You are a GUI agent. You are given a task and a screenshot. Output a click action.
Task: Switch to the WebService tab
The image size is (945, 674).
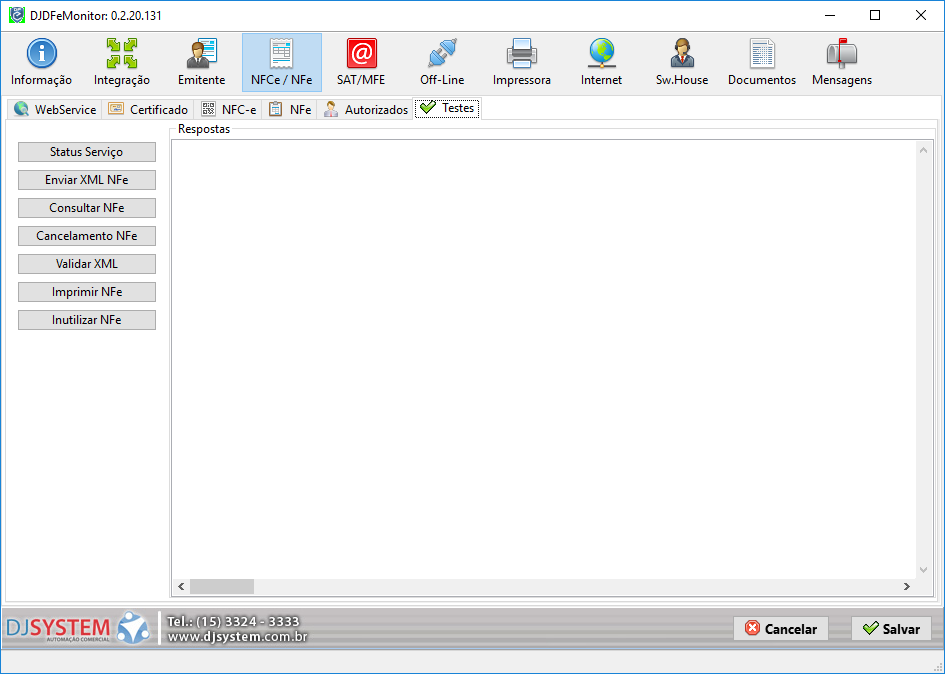pos(55,109)
